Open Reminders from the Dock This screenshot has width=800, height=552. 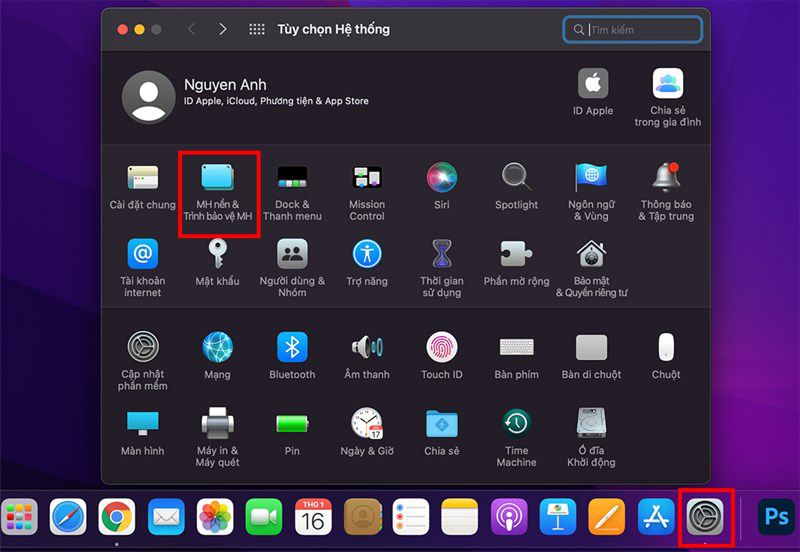click(411, 517)
